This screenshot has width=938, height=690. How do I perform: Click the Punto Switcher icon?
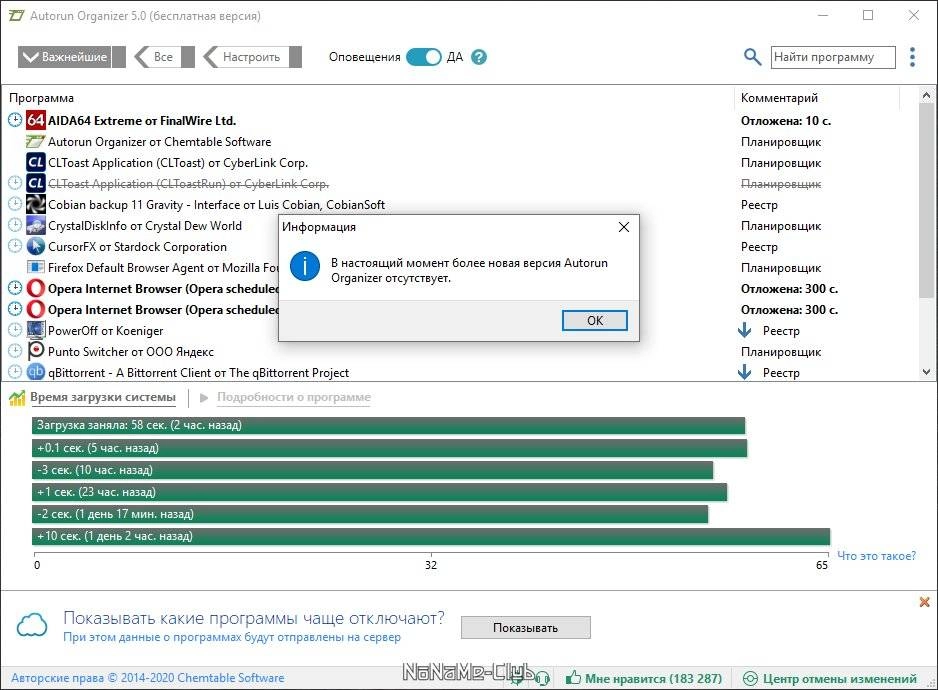(35, 351)
